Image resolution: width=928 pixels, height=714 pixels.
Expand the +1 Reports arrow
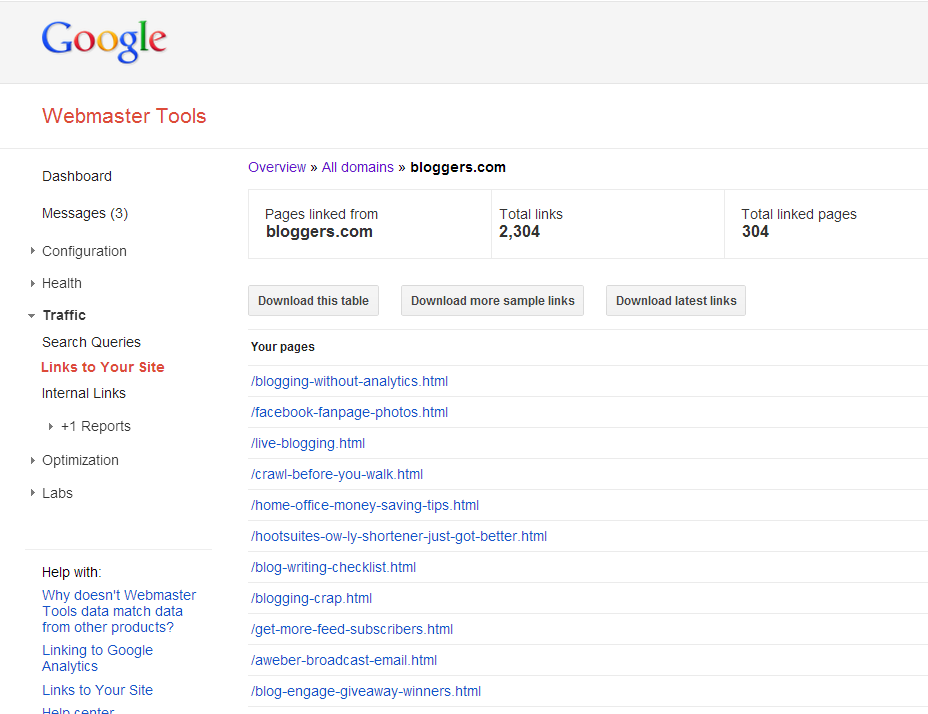coord(51,426)
